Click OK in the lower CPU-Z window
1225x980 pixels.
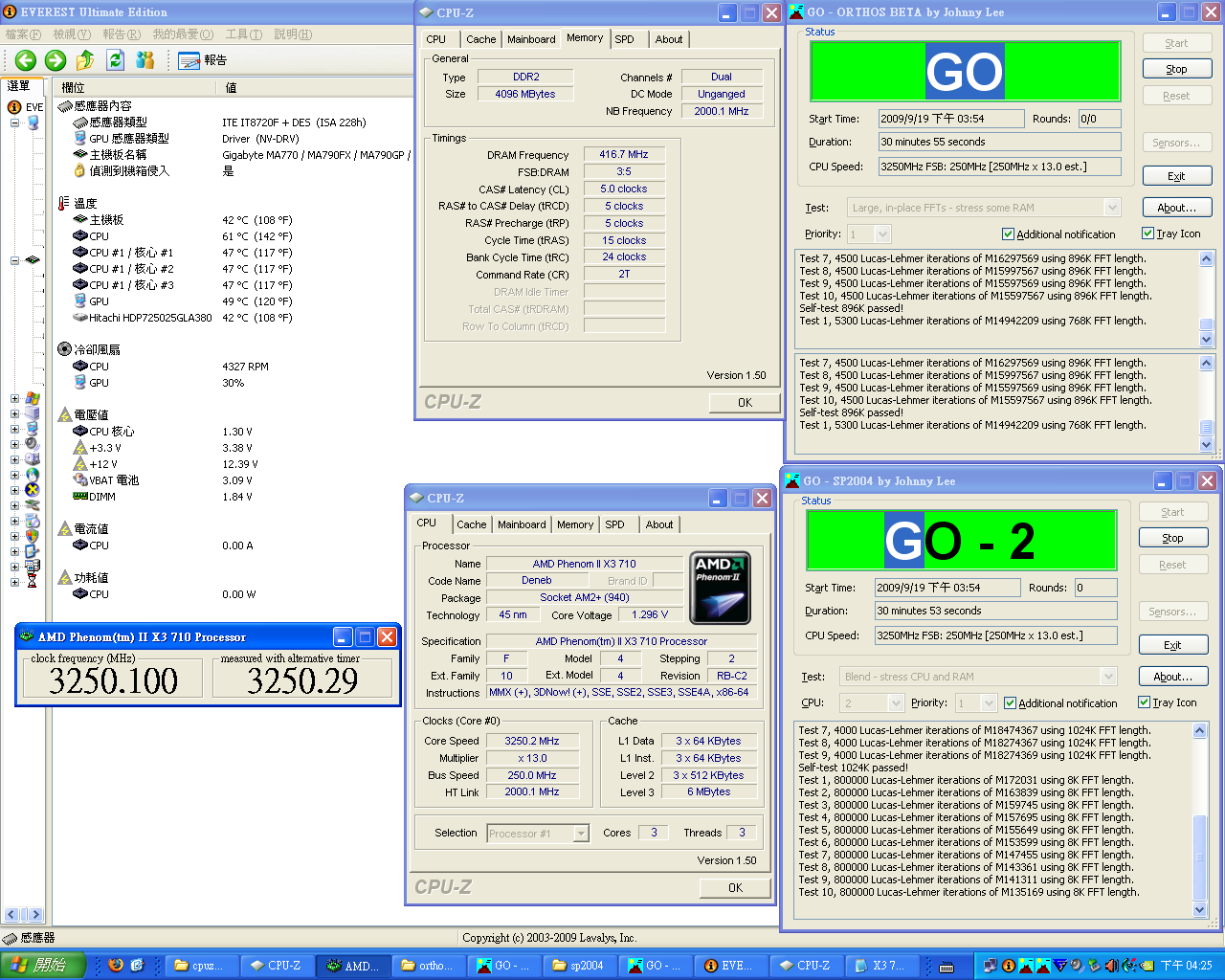735,888
